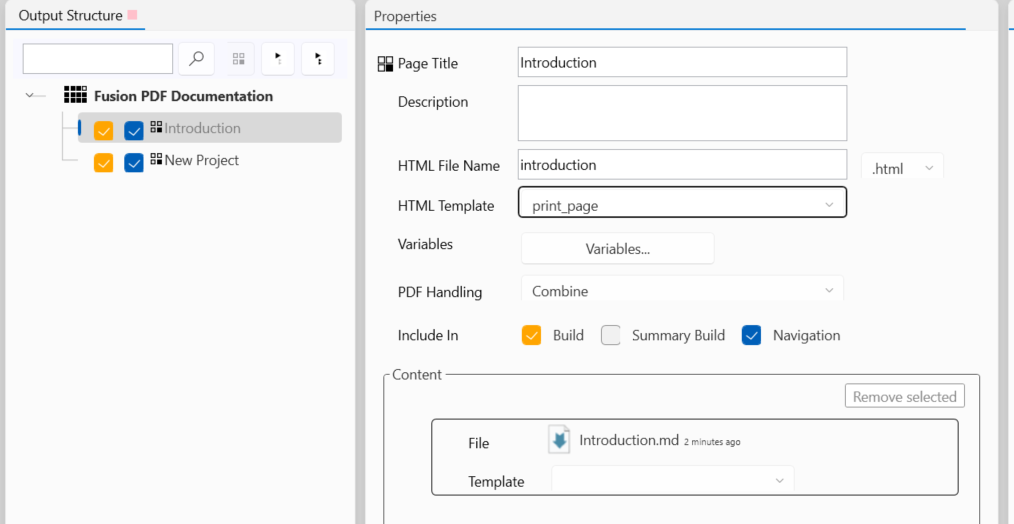Open the .html file extension dropdown
The width and height of the screenshot is (1014, 524).
pyautogui.click(x=902, y=168)
